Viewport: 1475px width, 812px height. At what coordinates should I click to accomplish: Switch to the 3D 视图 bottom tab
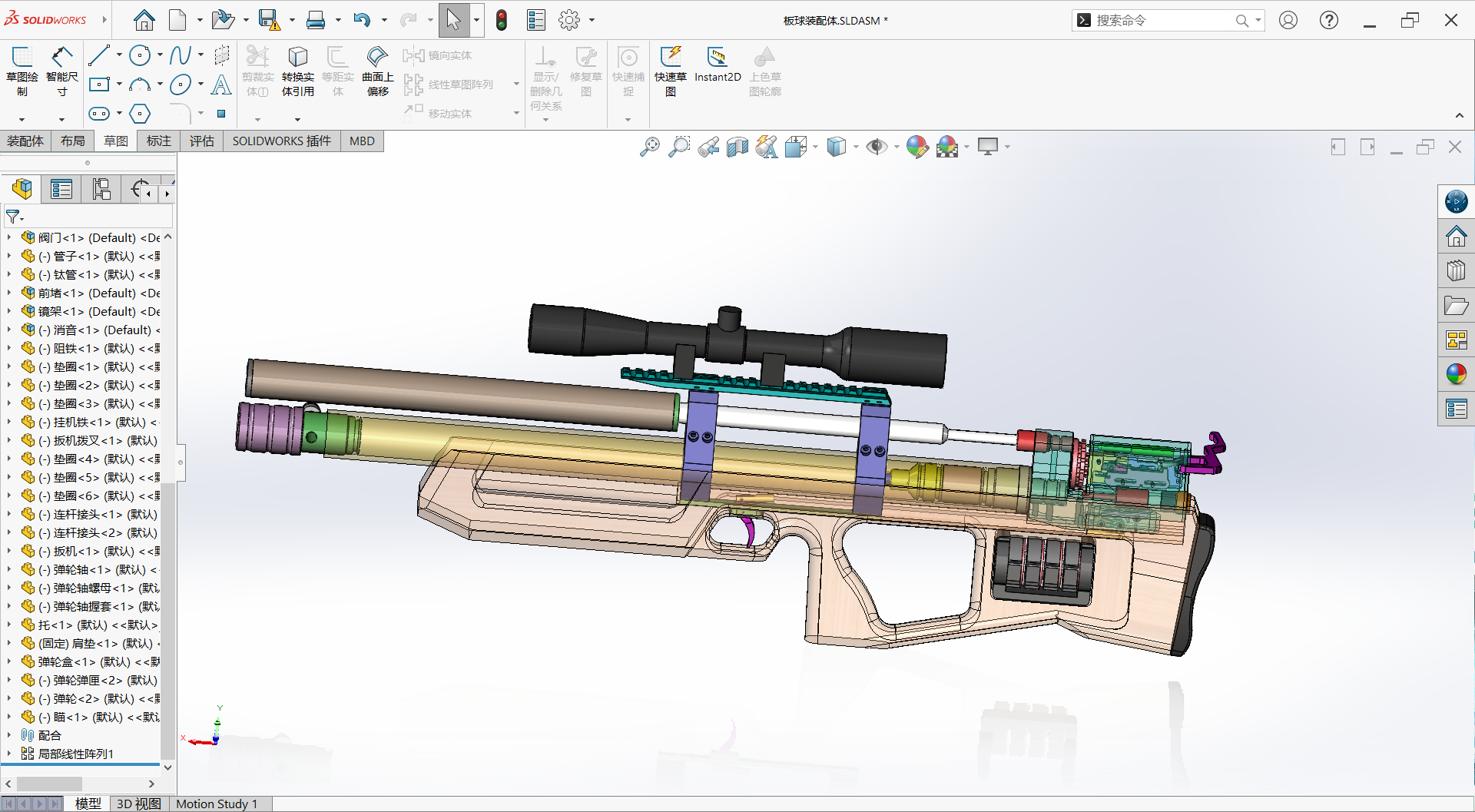pyautogui.click(x=139, y=804)
